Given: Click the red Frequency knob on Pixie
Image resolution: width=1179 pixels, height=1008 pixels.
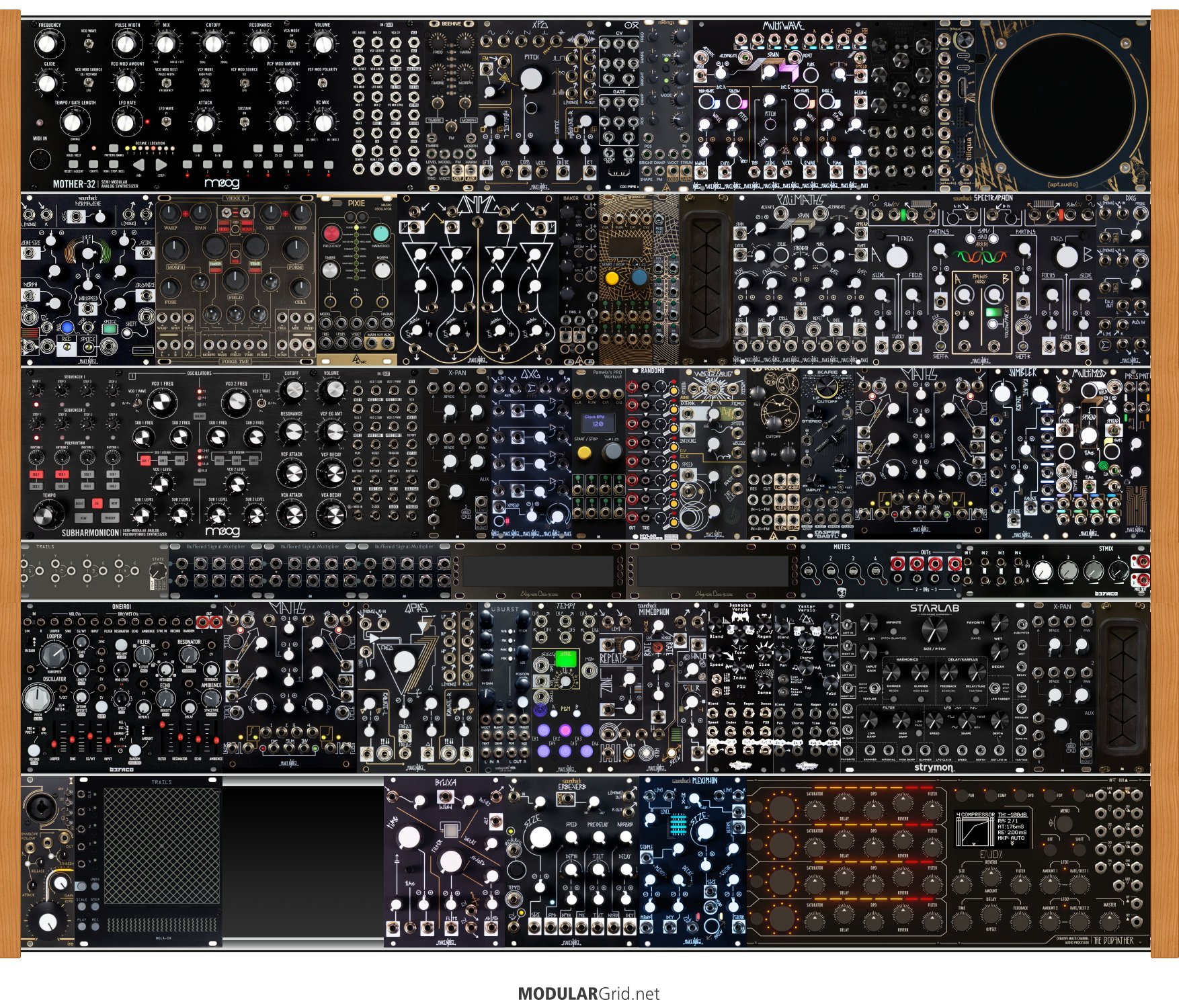Looking at the screenshot, I should click(332, 233).
